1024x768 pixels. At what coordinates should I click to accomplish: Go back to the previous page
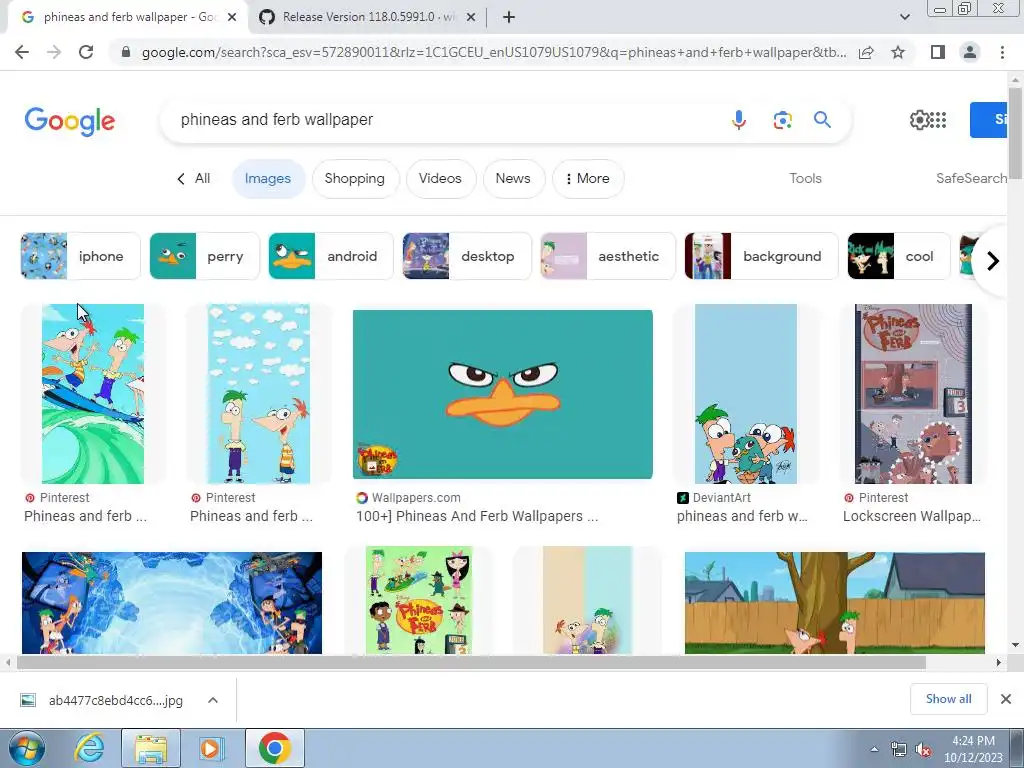(22, 52)
